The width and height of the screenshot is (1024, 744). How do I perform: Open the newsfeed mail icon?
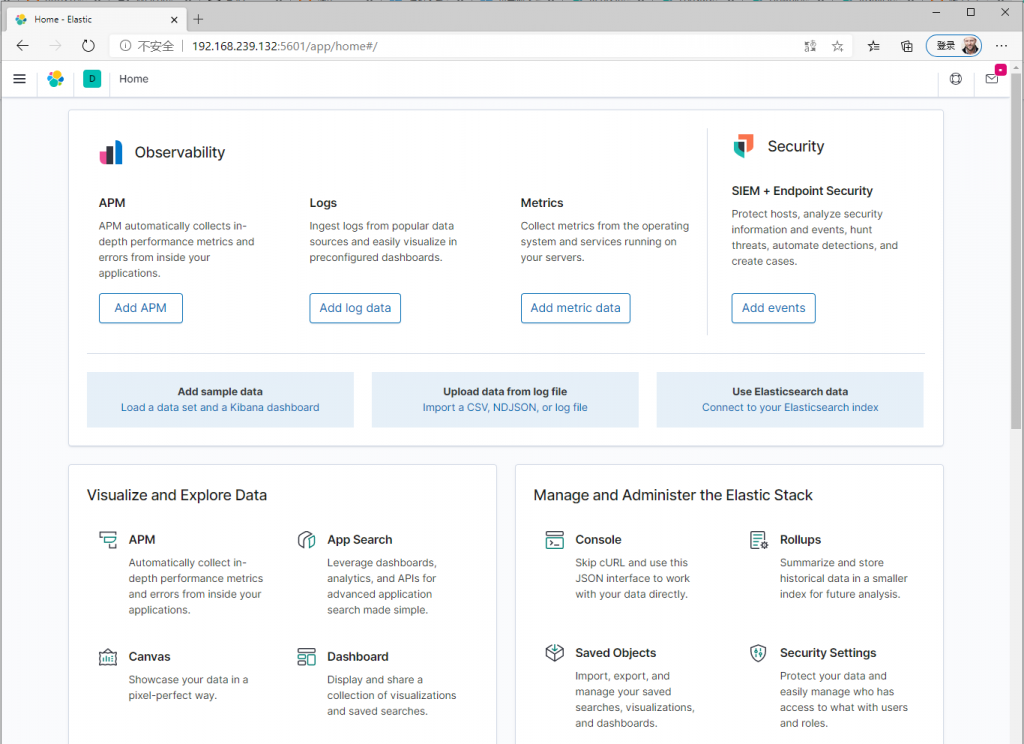point(991,79)
